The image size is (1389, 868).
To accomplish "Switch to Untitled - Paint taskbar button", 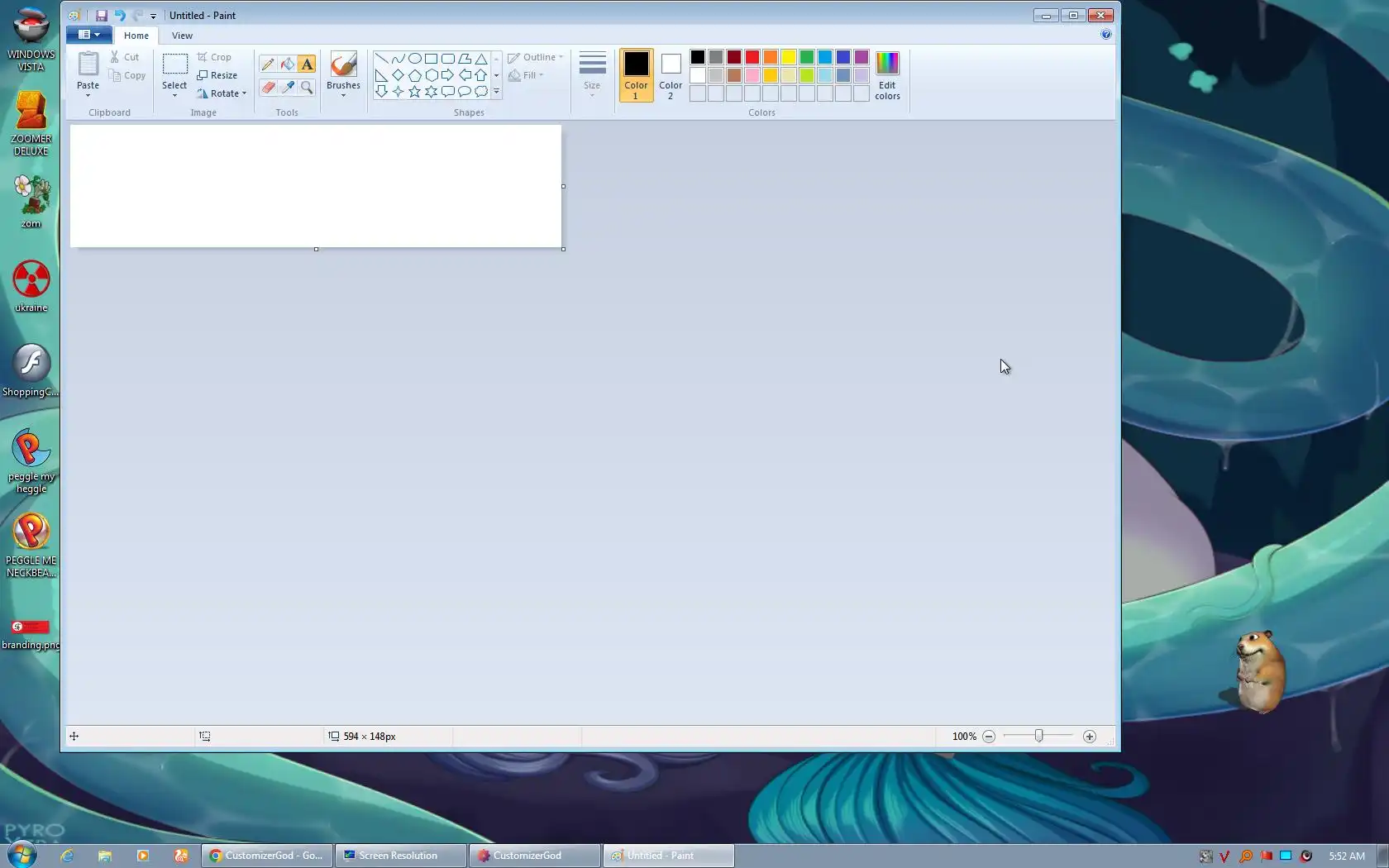I will coord(669,856).
